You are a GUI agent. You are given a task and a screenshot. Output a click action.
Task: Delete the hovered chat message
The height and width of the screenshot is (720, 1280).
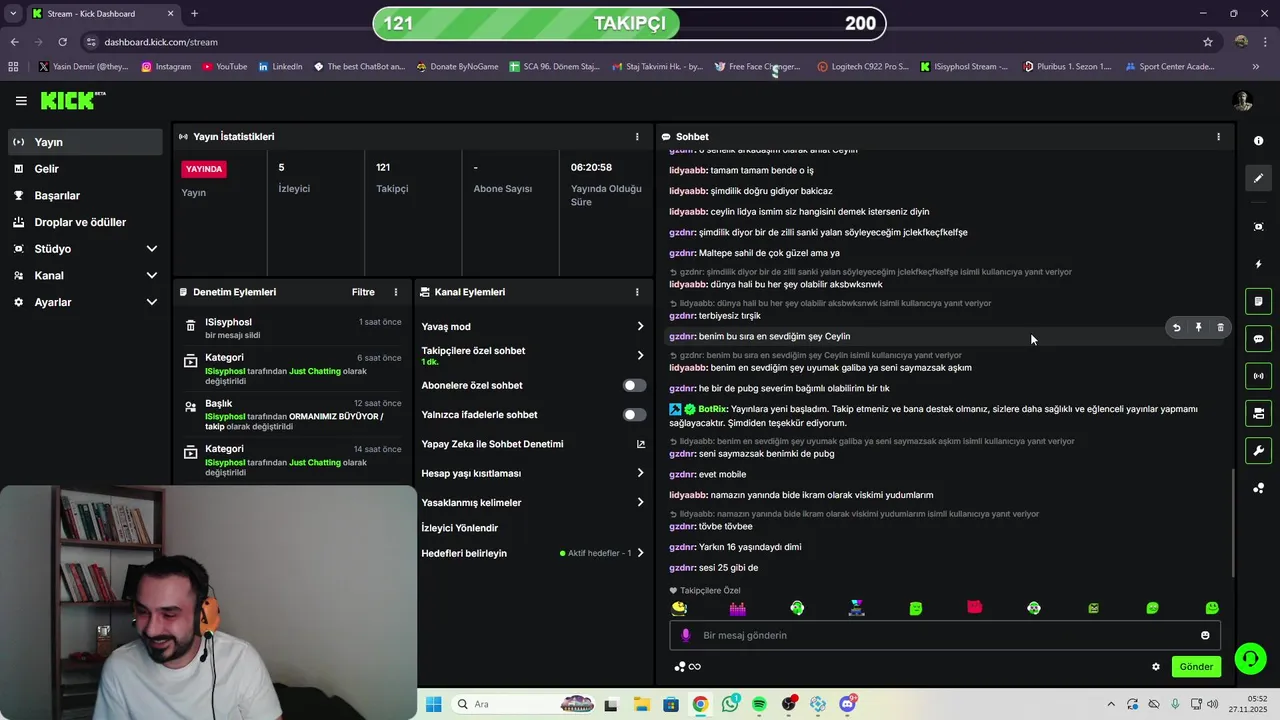point(1220,328)
